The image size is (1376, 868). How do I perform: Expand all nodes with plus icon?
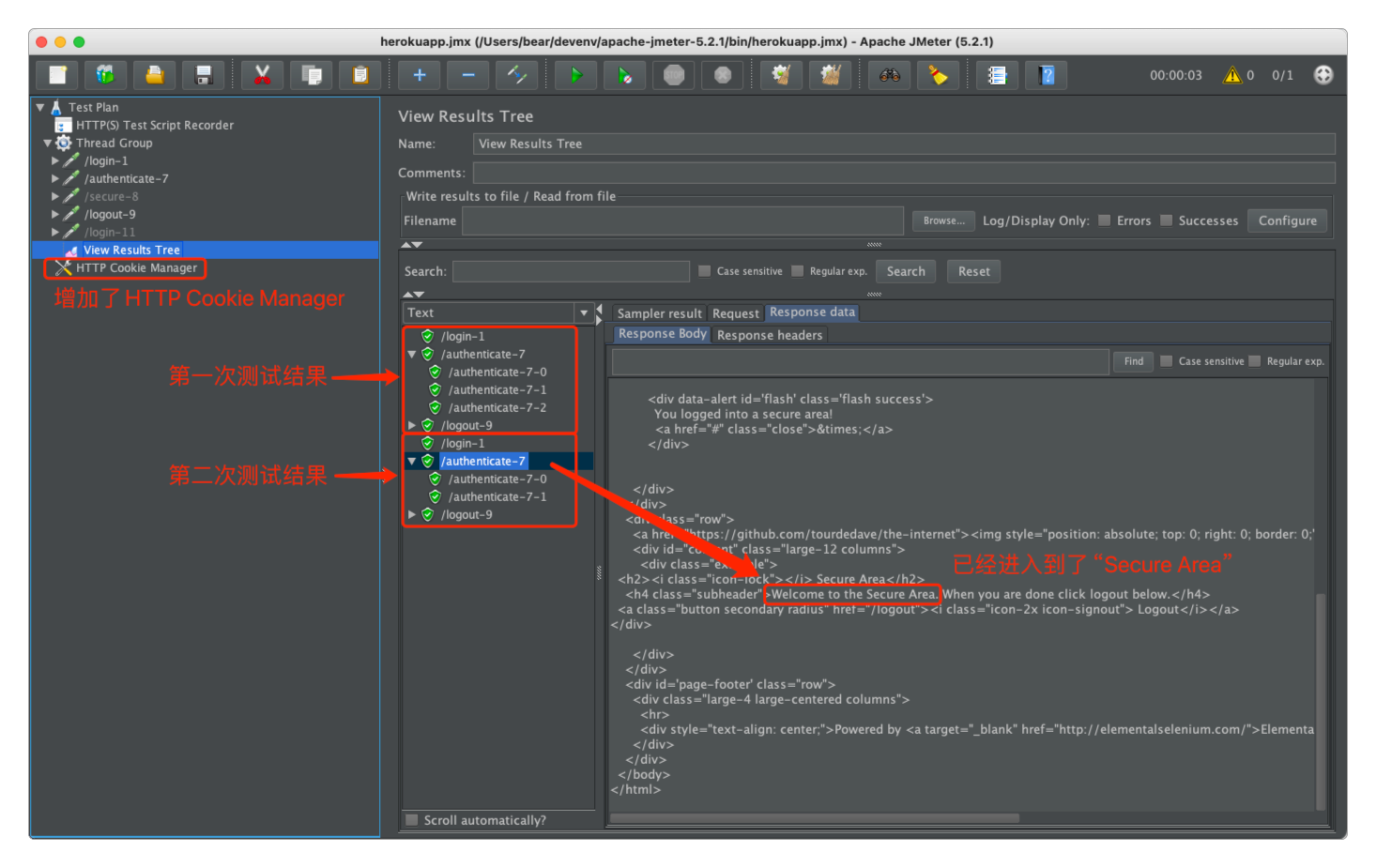[420, 75]
